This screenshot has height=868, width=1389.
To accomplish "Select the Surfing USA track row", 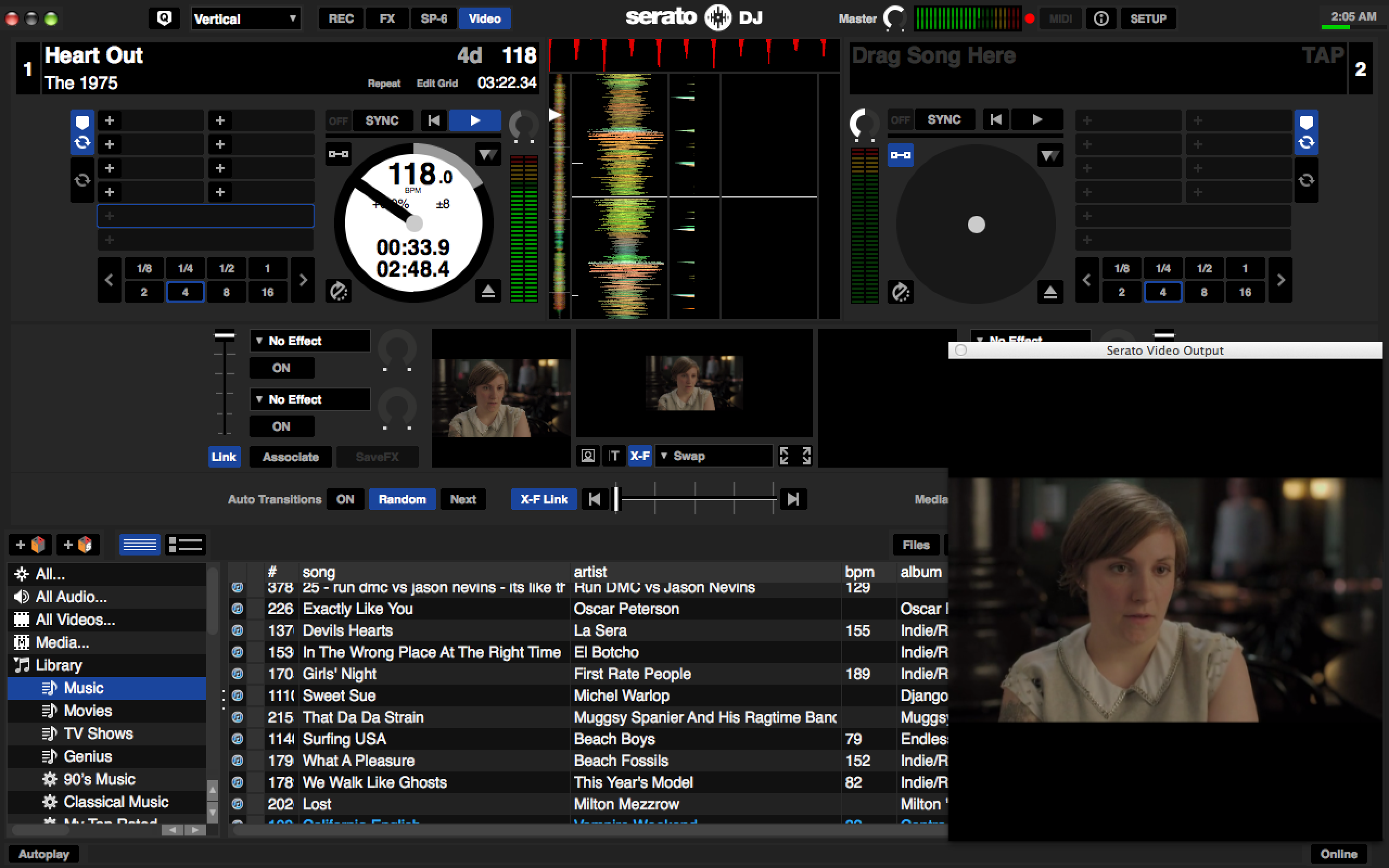I will (588, 739).
